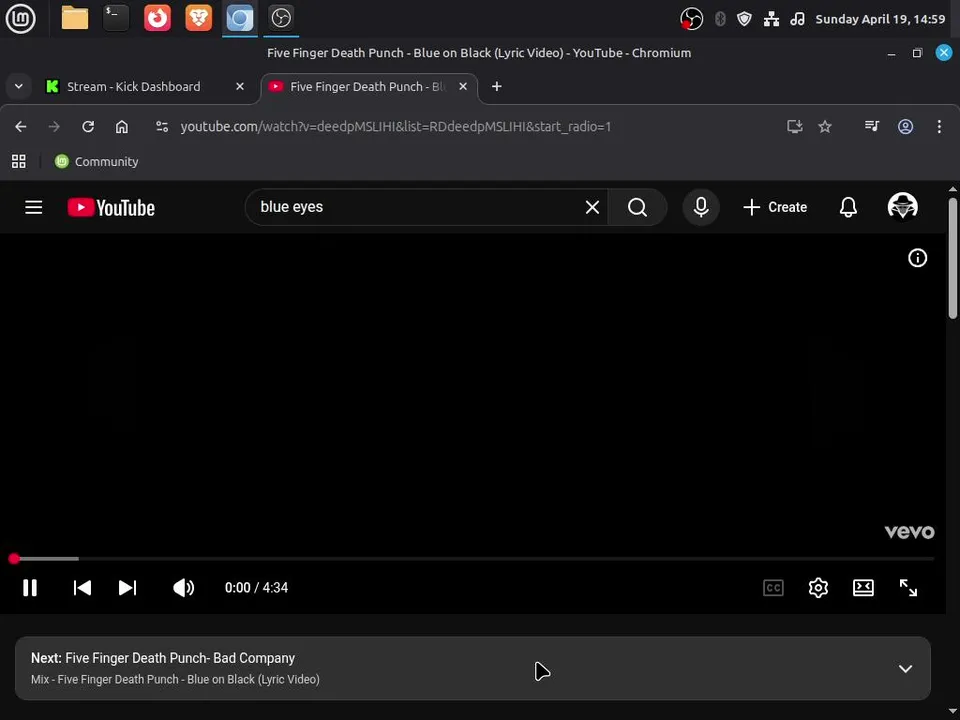Skip to the next video
This screenshot has height=720, width=960.
pyautogui.click(x=127, y=588)
